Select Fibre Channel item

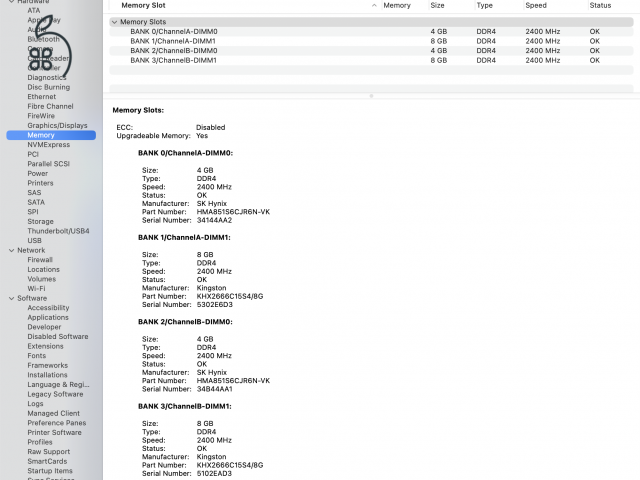point(50,107)
